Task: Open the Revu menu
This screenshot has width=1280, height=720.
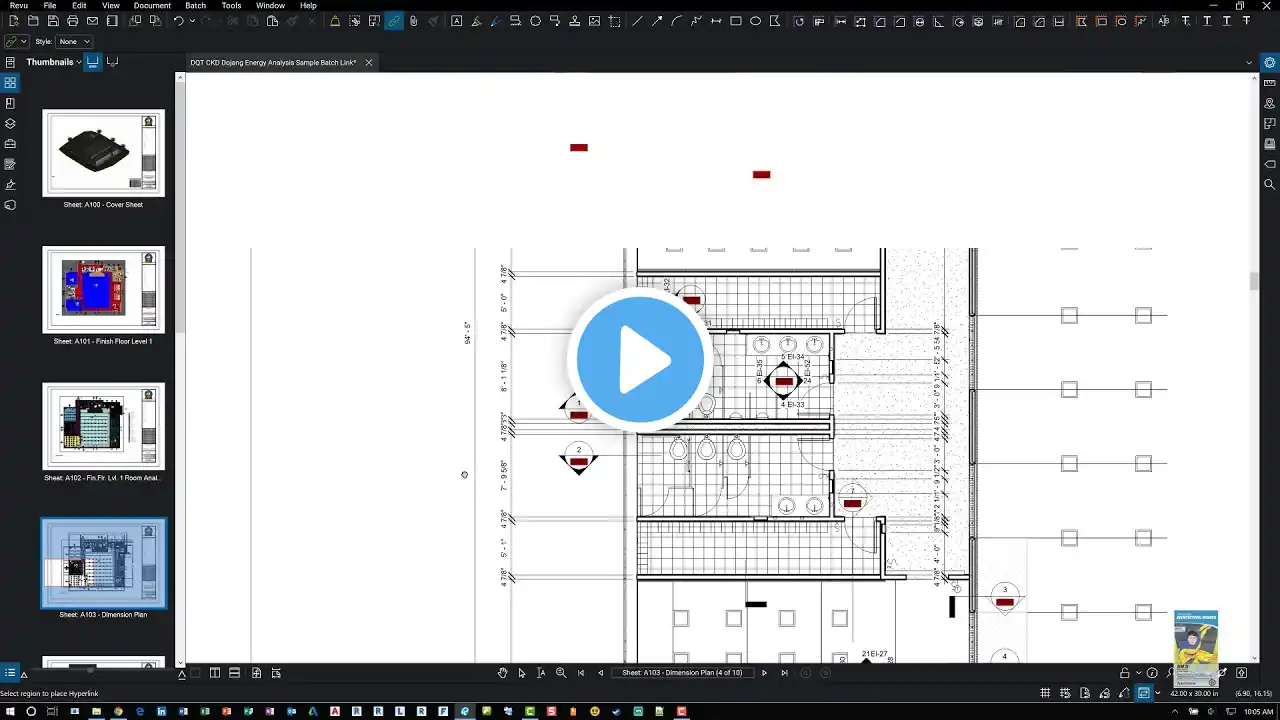Action: [18, 6]
